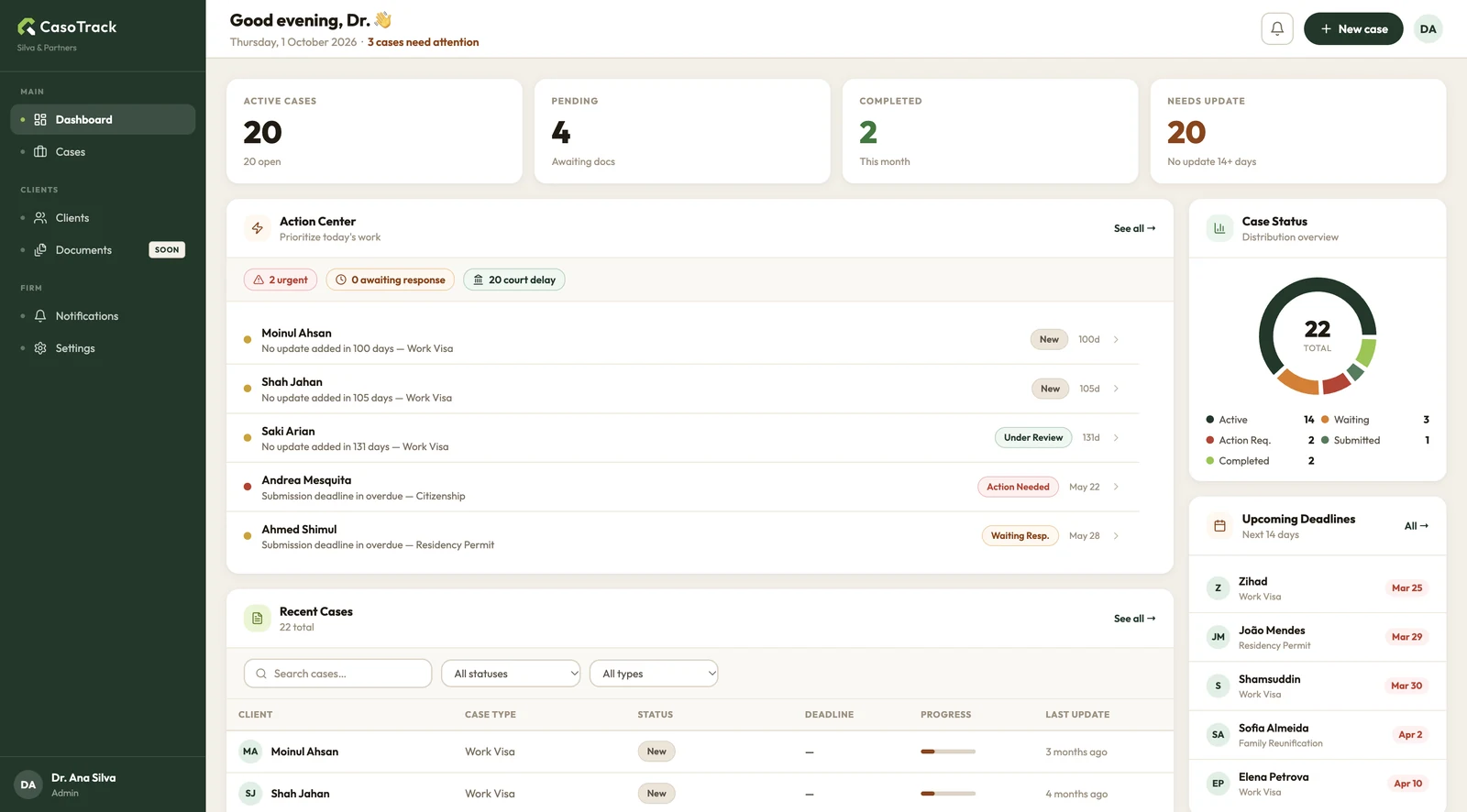Screen dimensions: 1467x812
Task: Click the Zihad avatar in Upcoming Deadlines
Action: 1218,588
